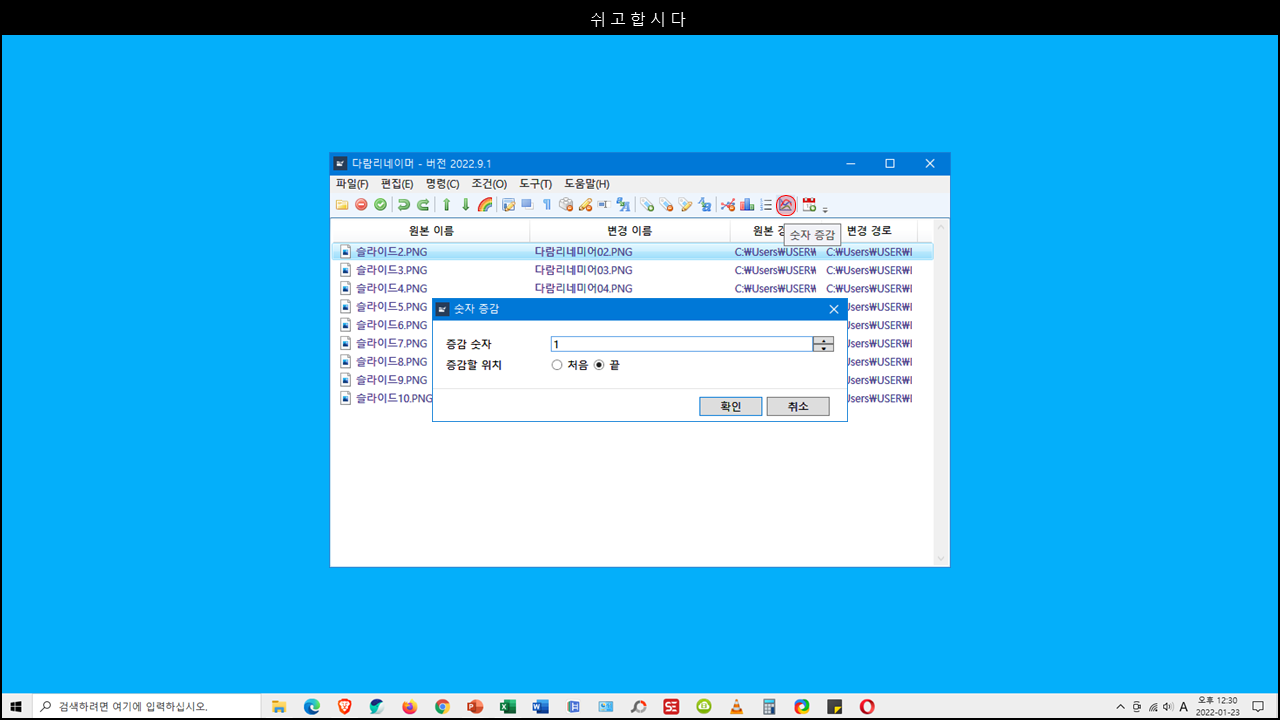This screenshot has height=720, width=1280.
Task: Click the redo arrow icon
Action: point(423,205)
